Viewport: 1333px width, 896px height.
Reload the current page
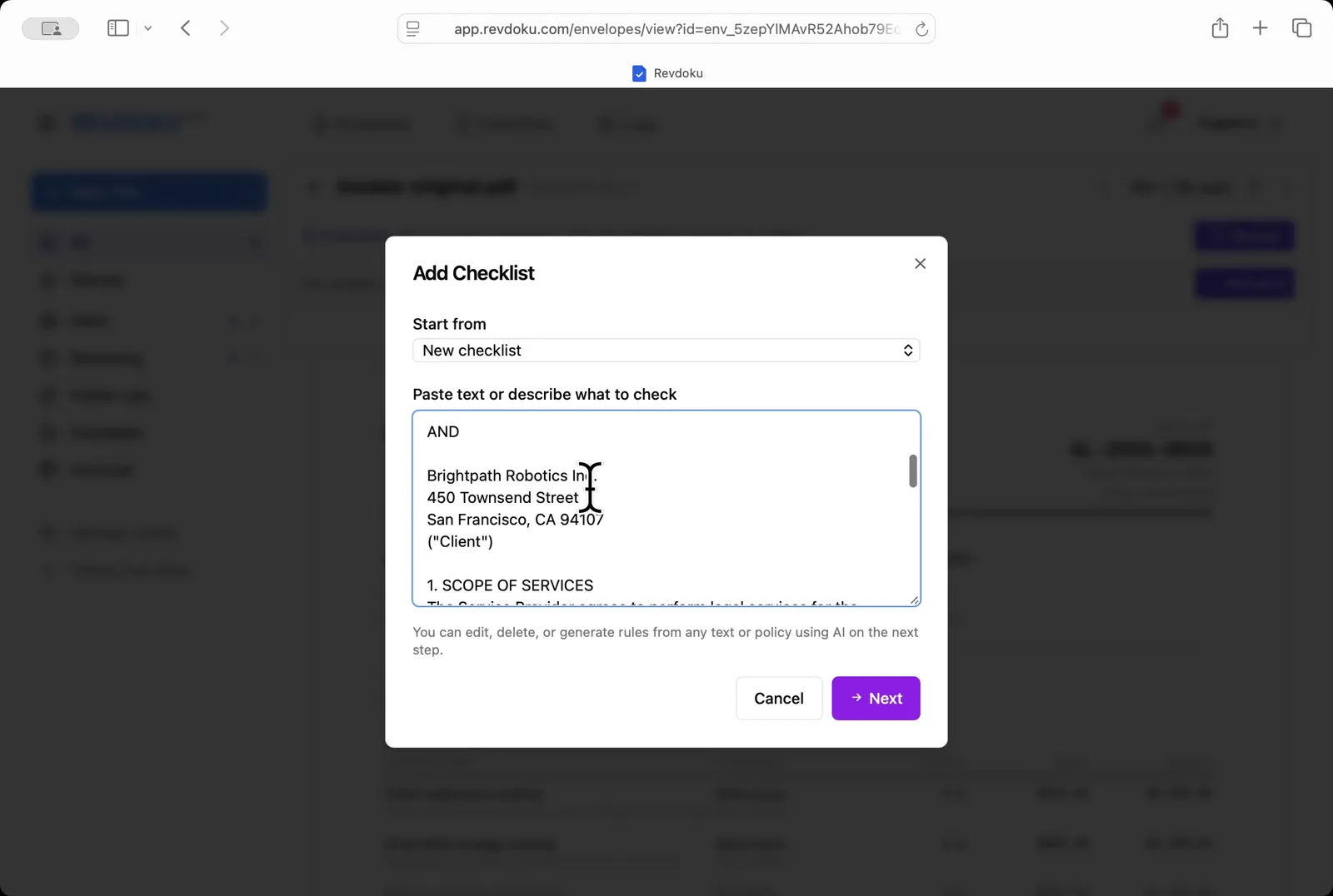point(921,28)
